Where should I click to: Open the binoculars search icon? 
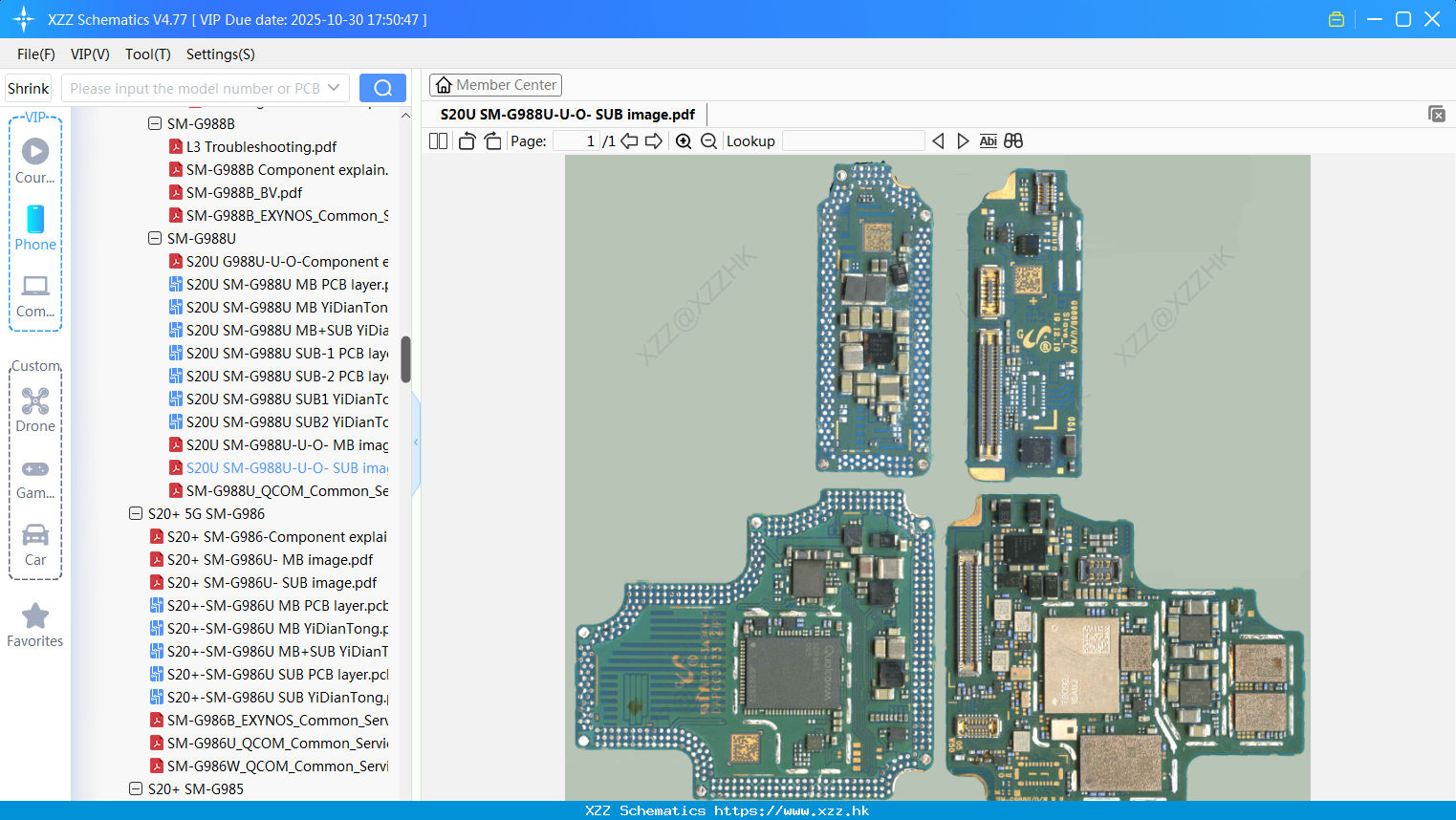1013,141
